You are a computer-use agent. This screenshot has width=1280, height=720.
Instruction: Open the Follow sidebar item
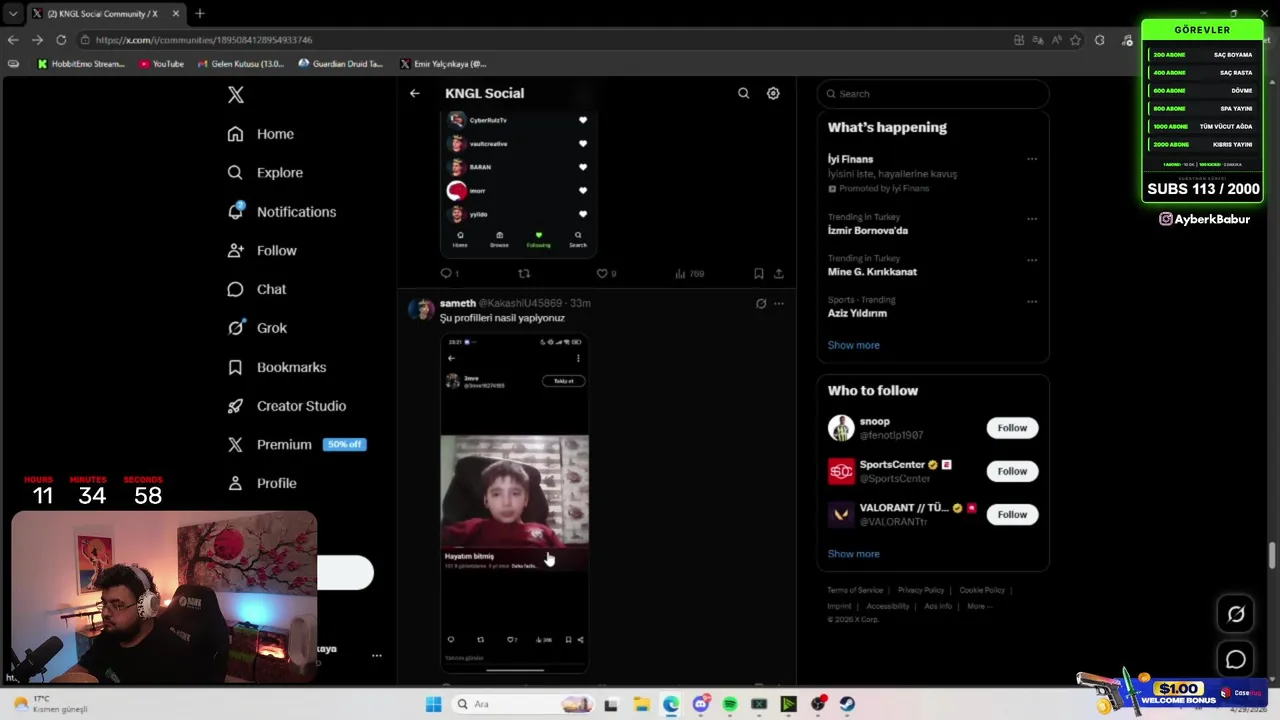262,251
